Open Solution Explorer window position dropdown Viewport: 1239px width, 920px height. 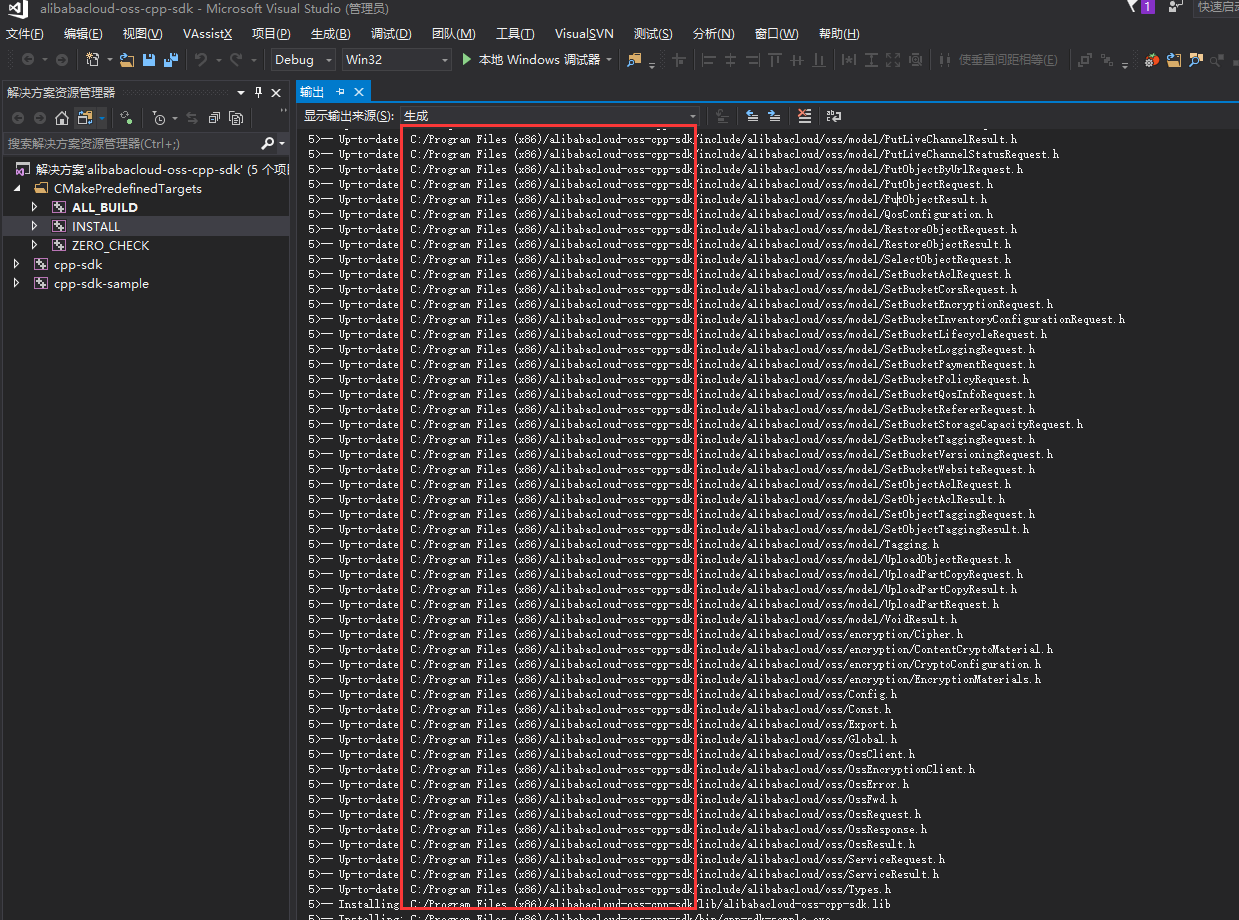[x=241, y=92]
